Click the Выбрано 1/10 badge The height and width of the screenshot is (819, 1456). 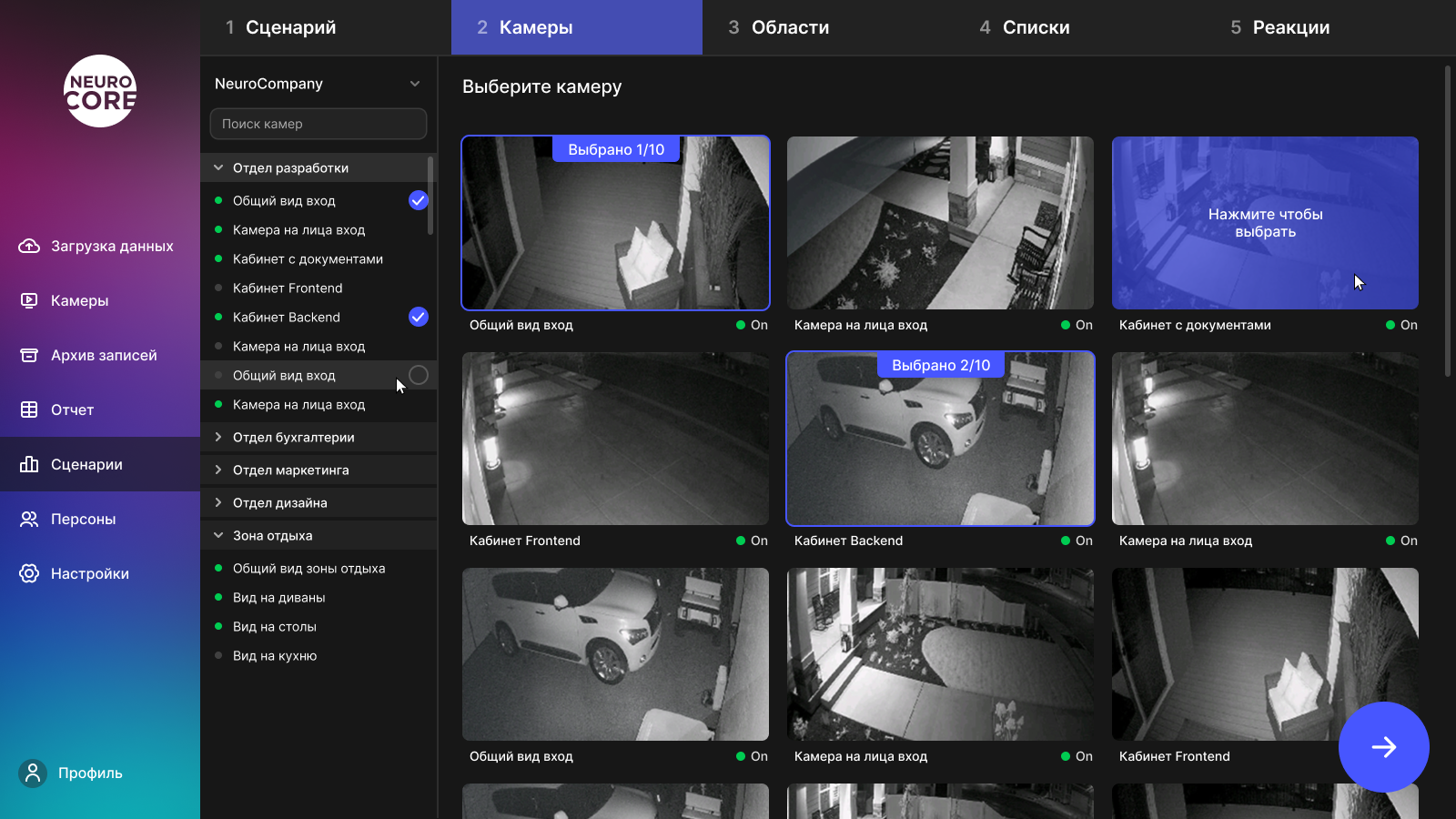(x=616, y=149)
